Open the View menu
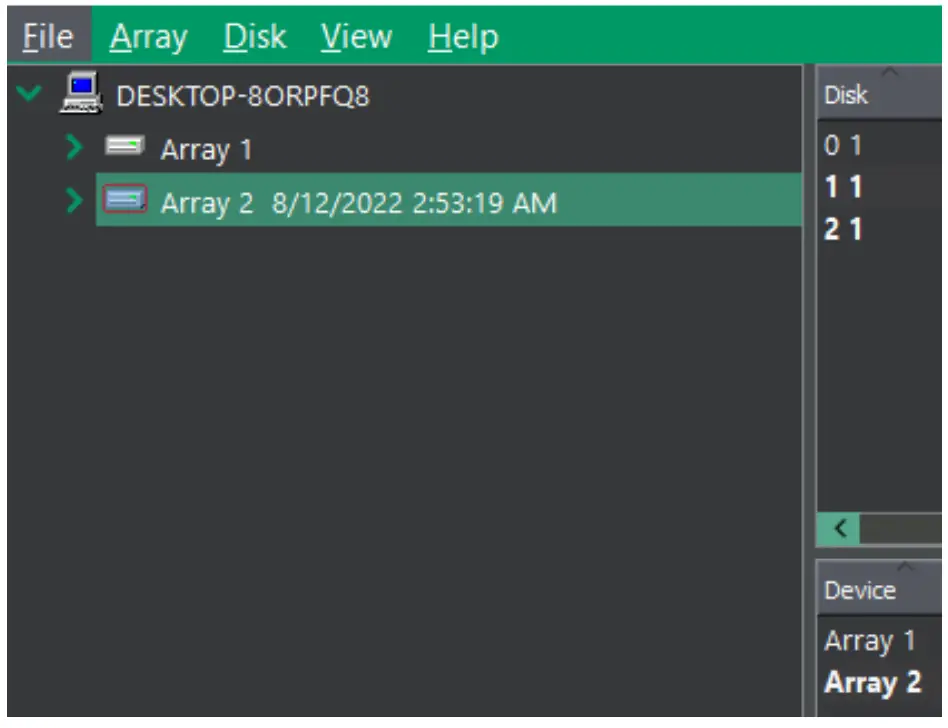This screenshot has width=948, height=728. tap(356, 37)
